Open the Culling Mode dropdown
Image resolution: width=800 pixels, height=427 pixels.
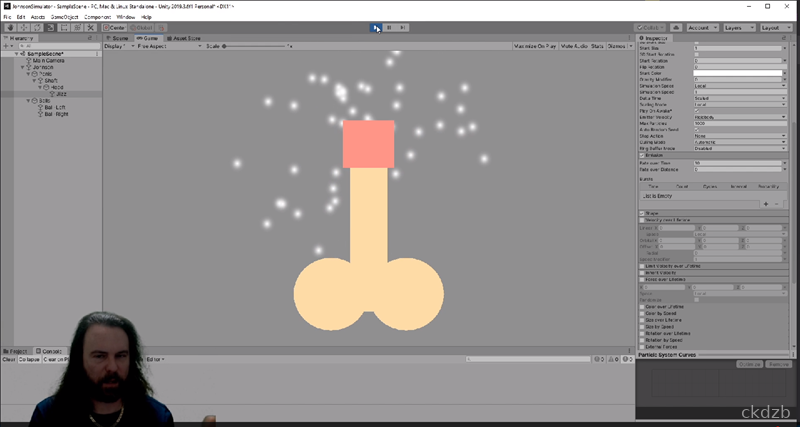740,142
